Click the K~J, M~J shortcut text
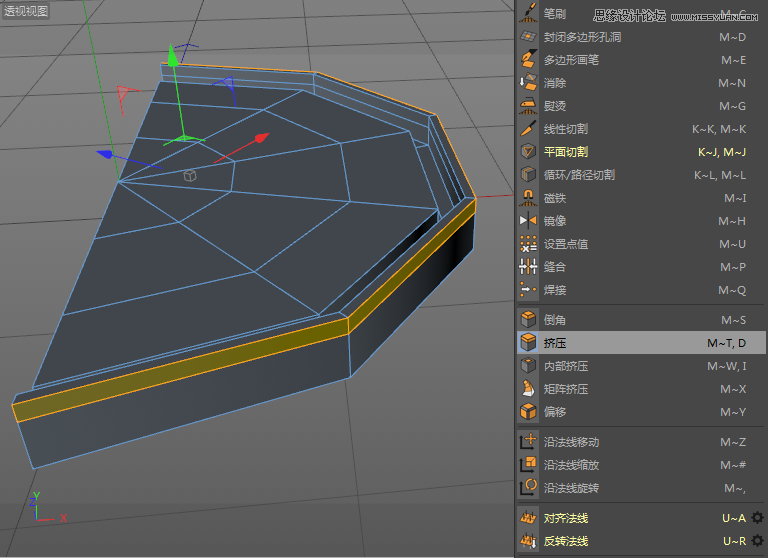Image resolution: width=768 pixels, height=558 pixels. coord(722,152)
